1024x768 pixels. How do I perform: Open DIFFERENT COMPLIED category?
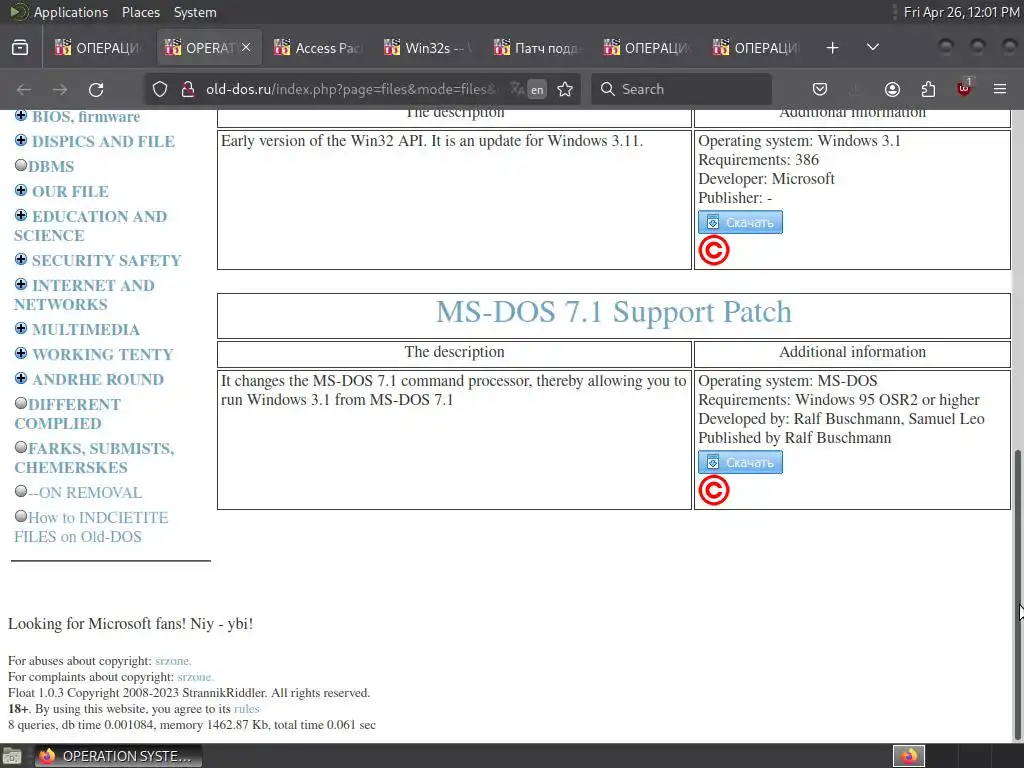[x=67, y=414]
